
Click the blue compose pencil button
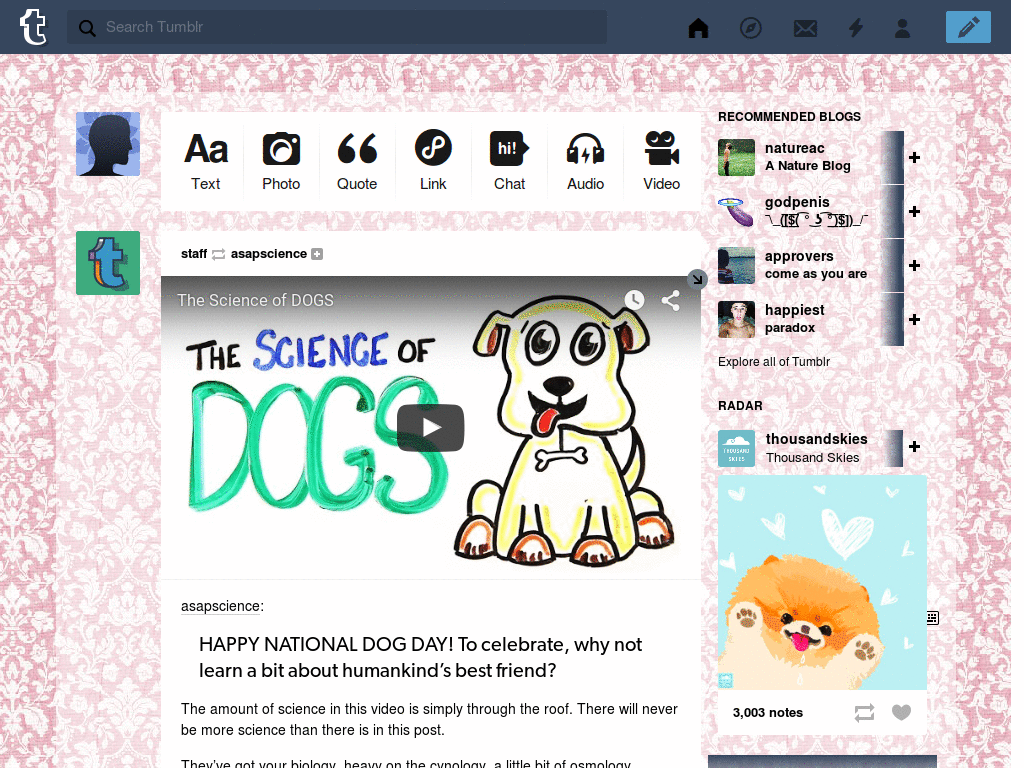coord(968,27)
